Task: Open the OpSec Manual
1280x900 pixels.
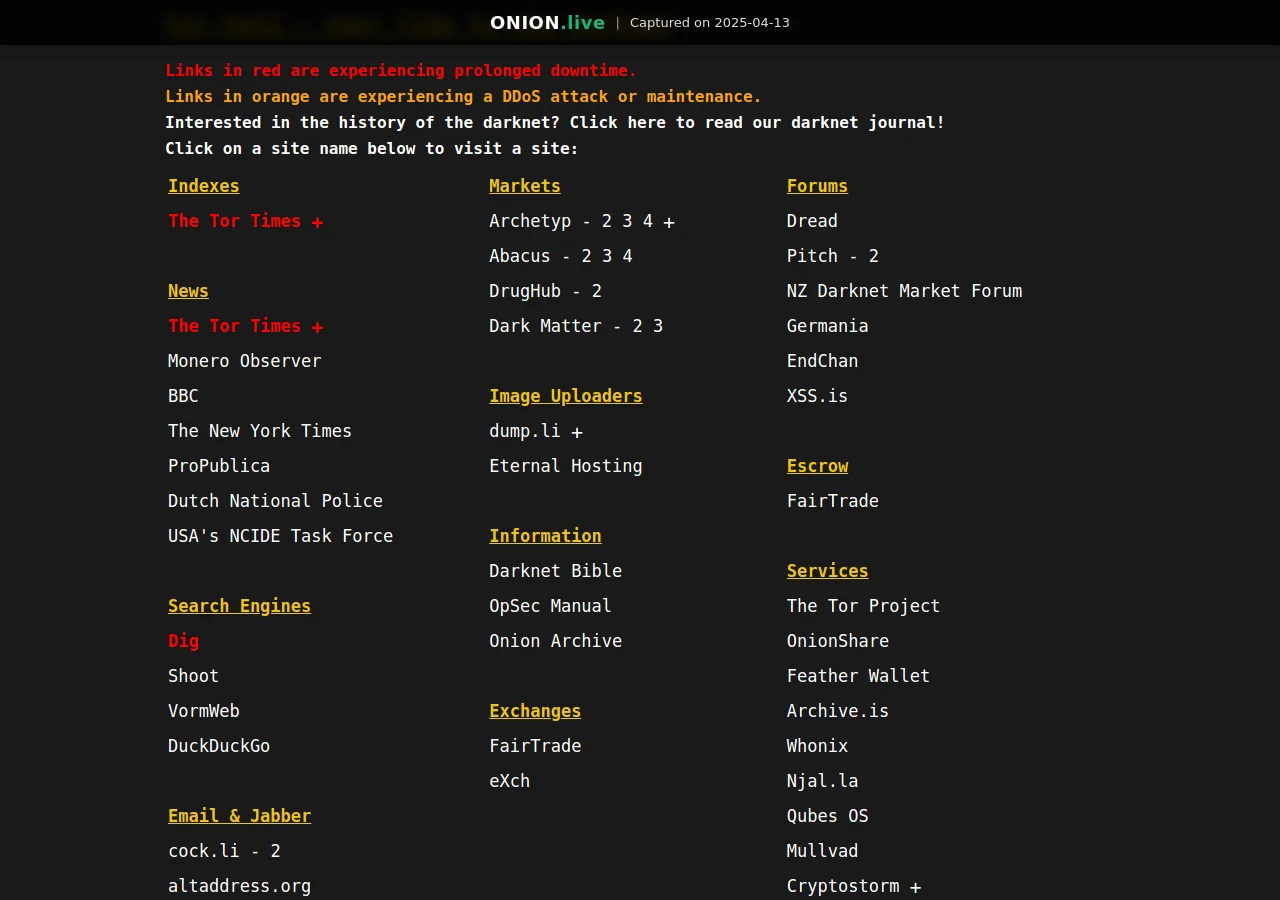Action: (550, 606)
